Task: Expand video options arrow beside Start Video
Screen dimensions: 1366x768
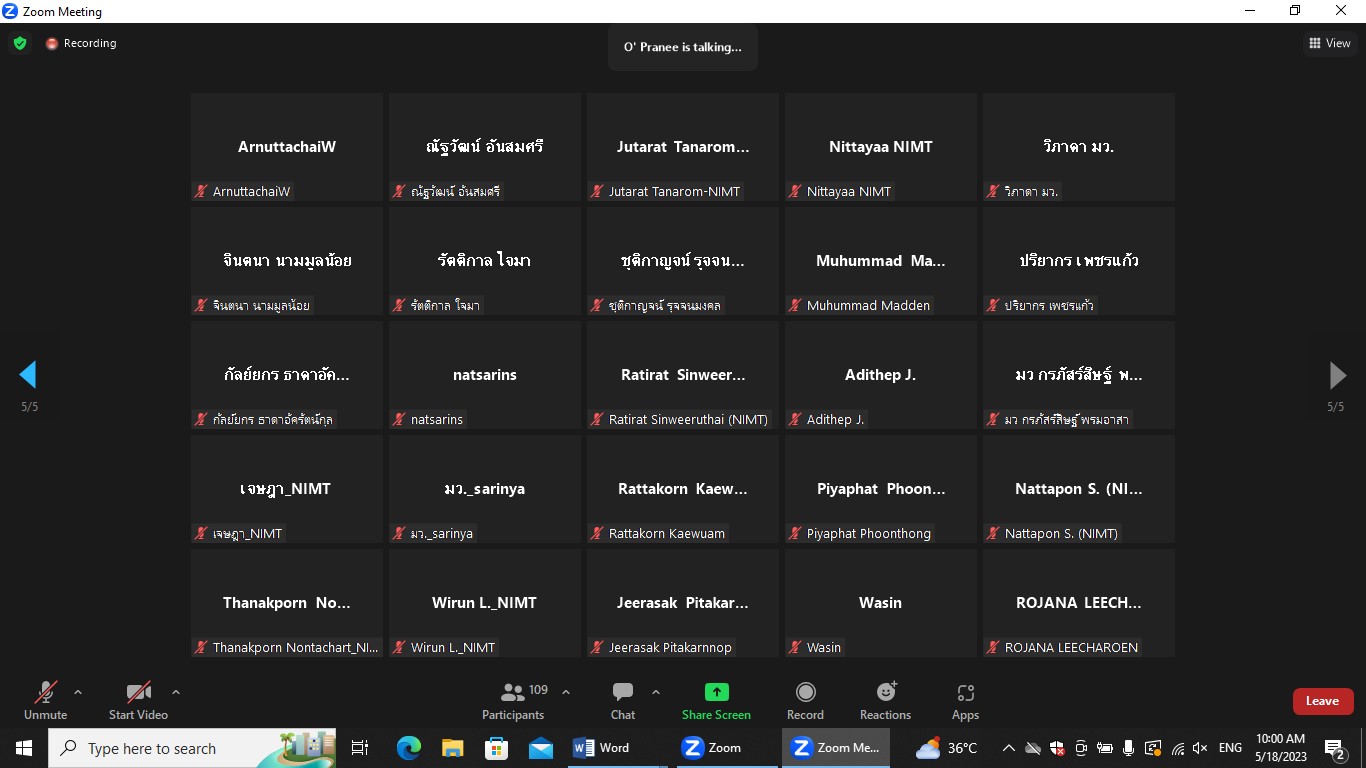Action: pos(176,691)
